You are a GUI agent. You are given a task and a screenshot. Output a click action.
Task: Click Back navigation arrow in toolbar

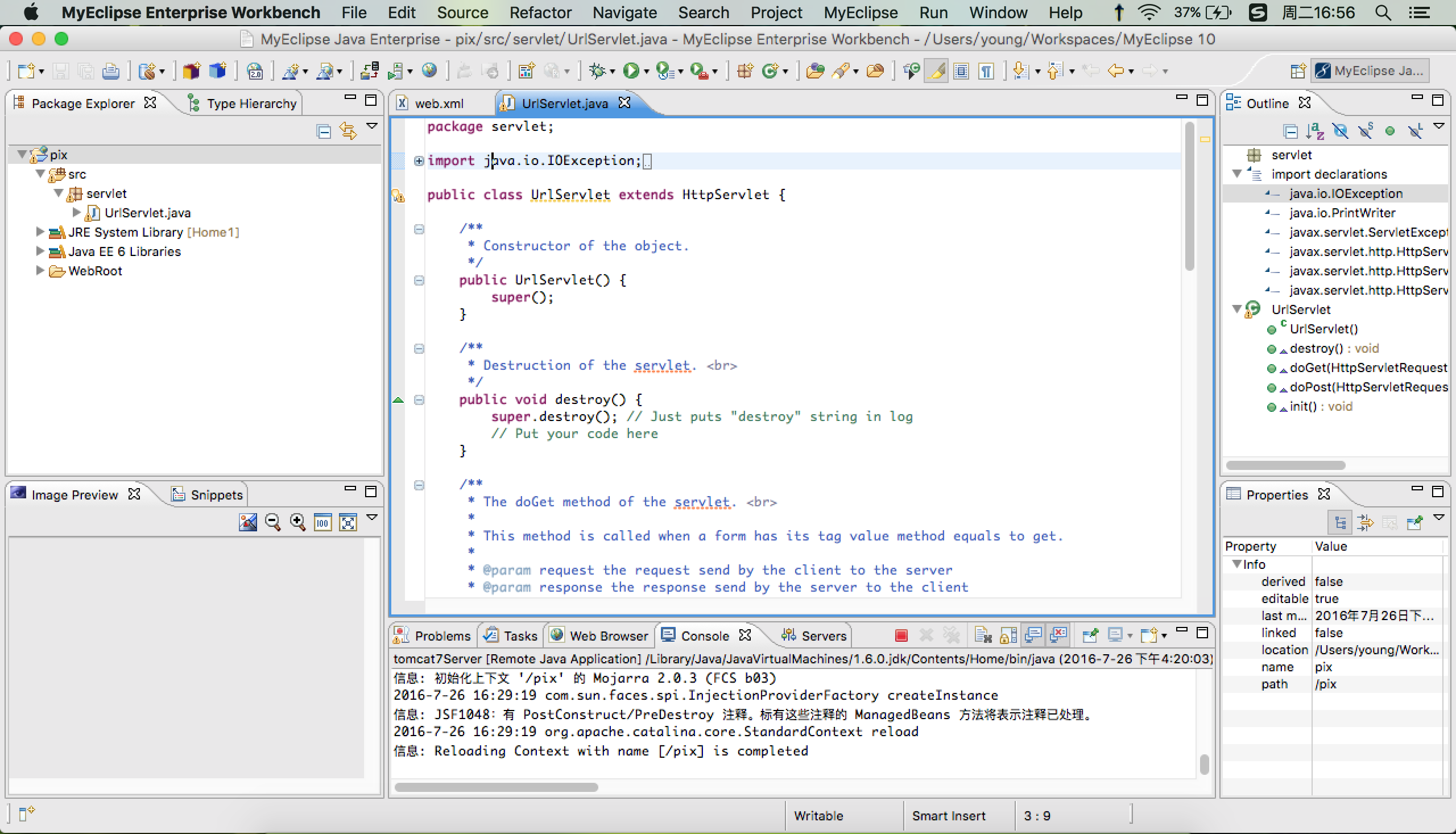tap(1116, 71)
